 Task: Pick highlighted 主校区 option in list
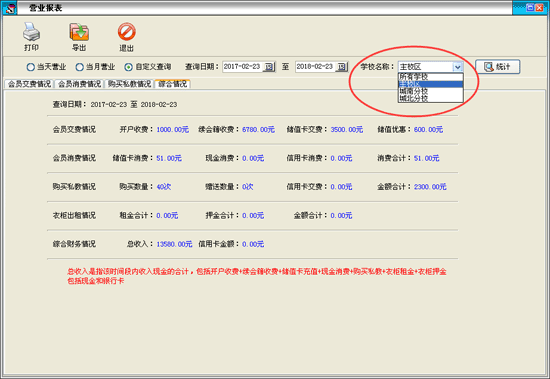point(430,84)
